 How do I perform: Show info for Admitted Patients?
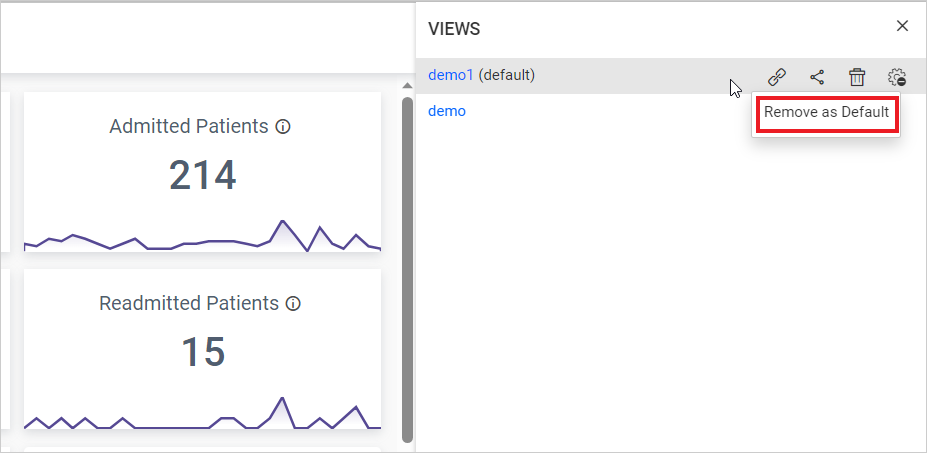tap(283, 127)
